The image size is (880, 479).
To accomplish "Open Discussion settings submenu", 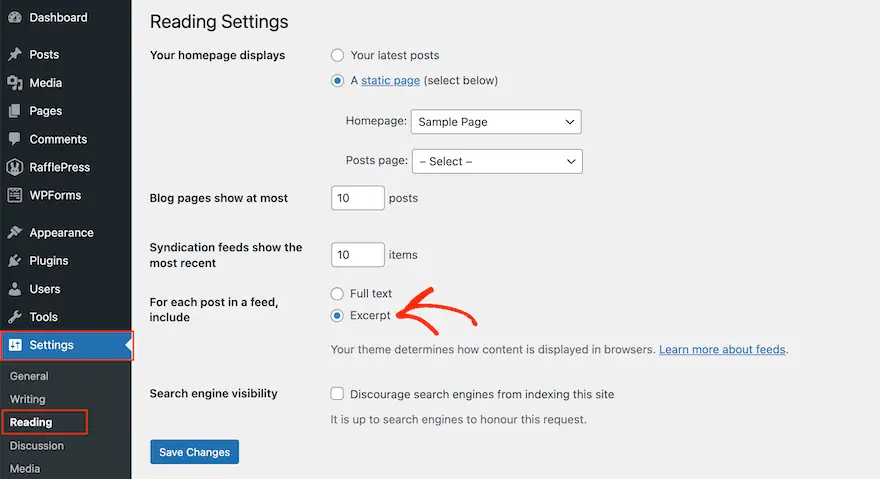I will (36, 445).
